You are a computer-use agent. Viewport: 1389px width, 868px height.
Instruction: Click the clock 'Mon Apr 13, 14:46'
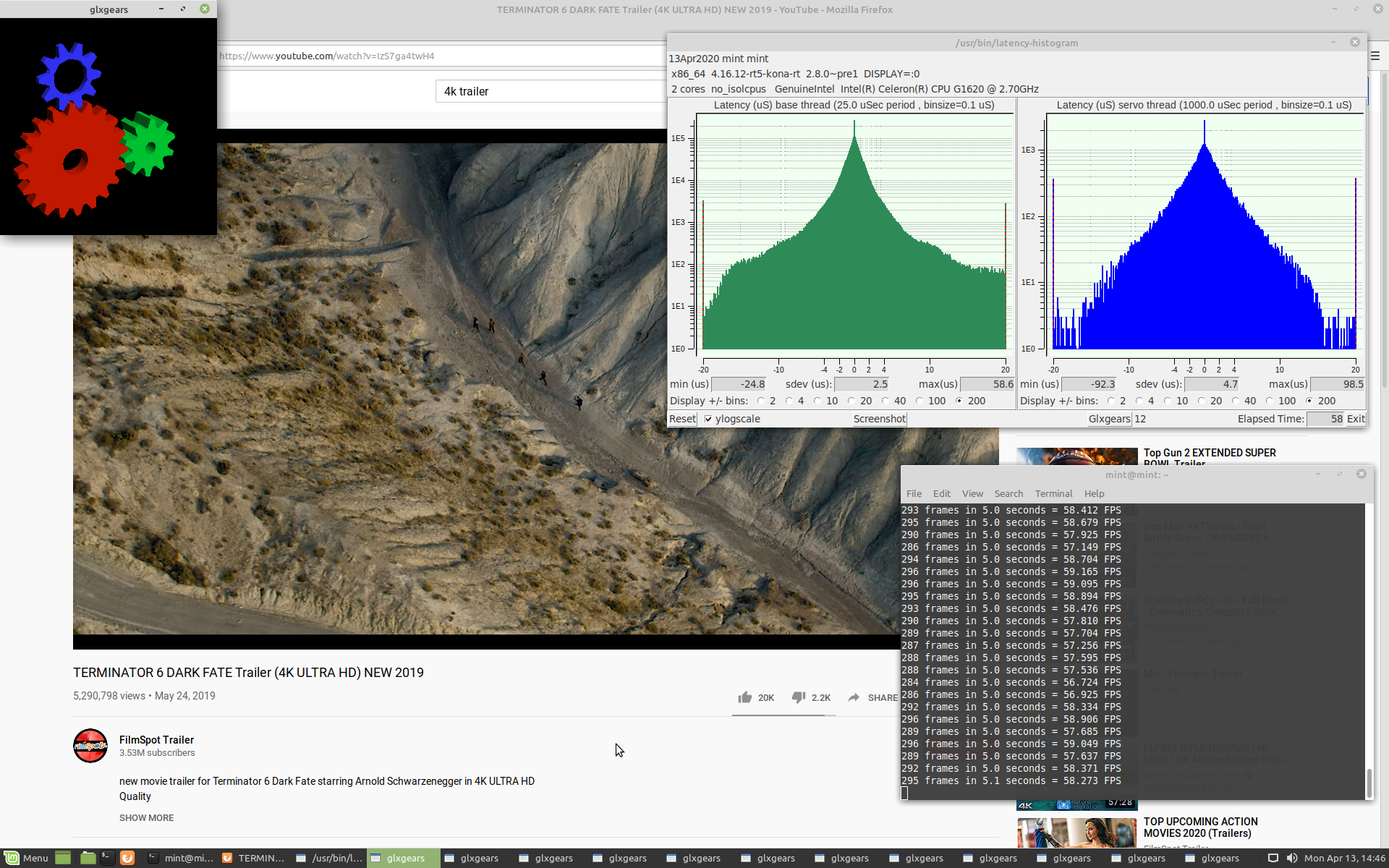pyautogui.click(x=1345, y=858)
